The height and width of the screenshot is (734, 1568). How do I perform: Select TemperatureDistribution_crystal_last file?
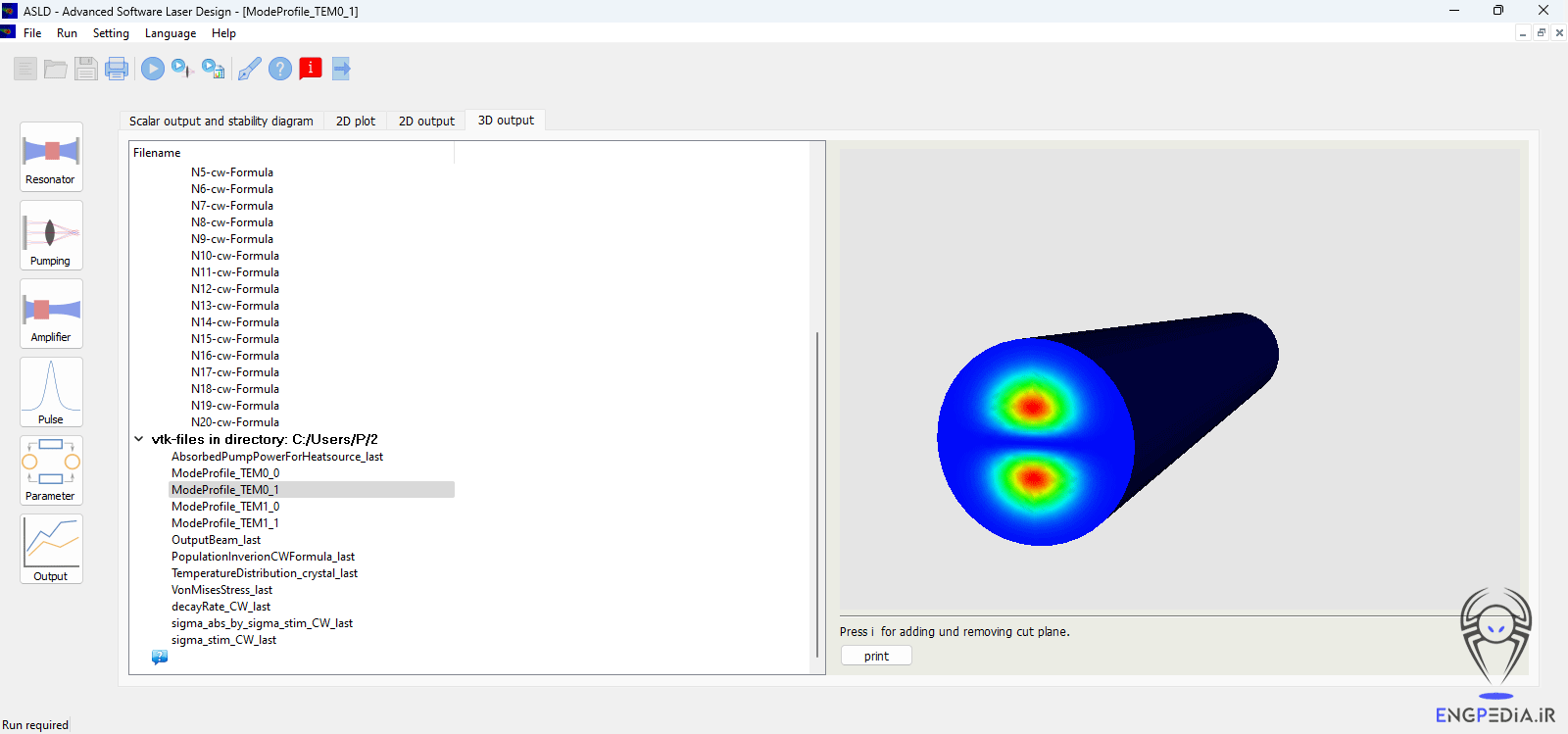(265, 573)
